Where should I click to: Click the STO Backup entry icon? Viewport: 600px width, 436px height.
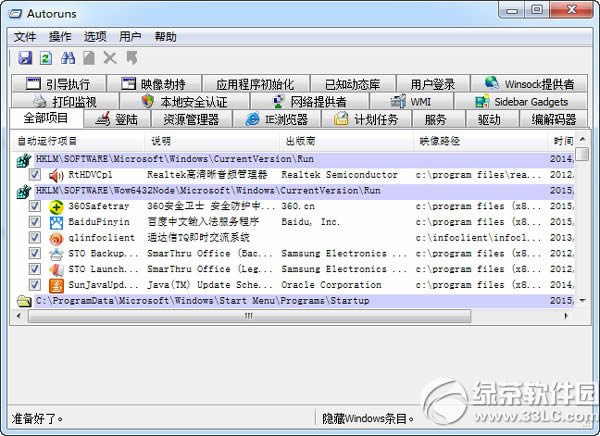[56, 254]
